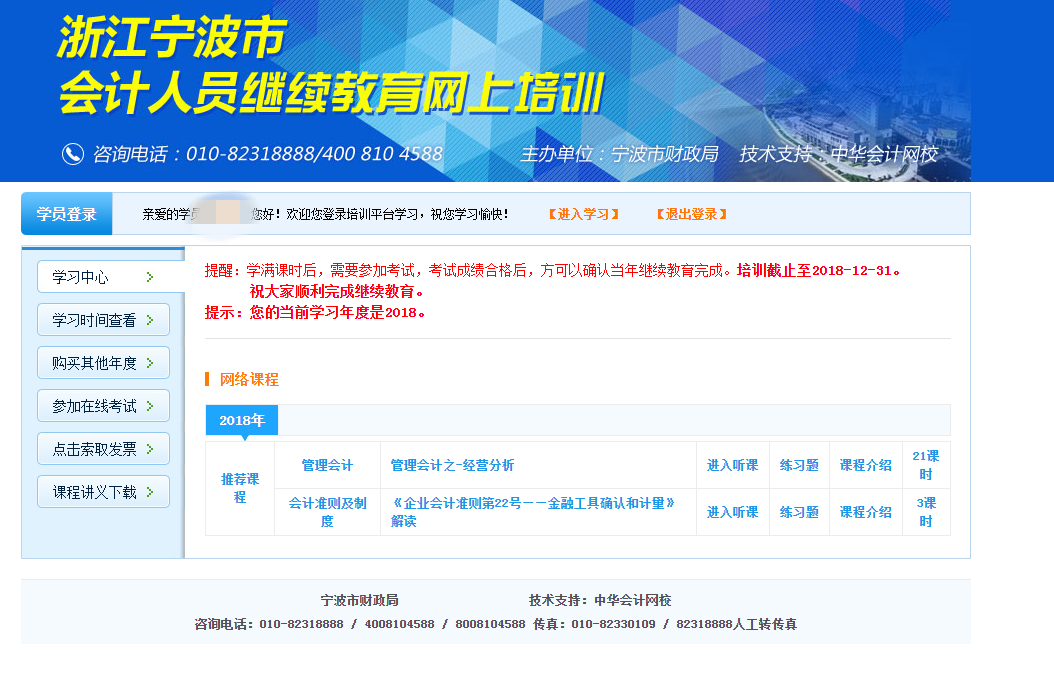Click the phone icon beside 咨询电话
This screenshot has width=1054, height=680.
[73, 154]
